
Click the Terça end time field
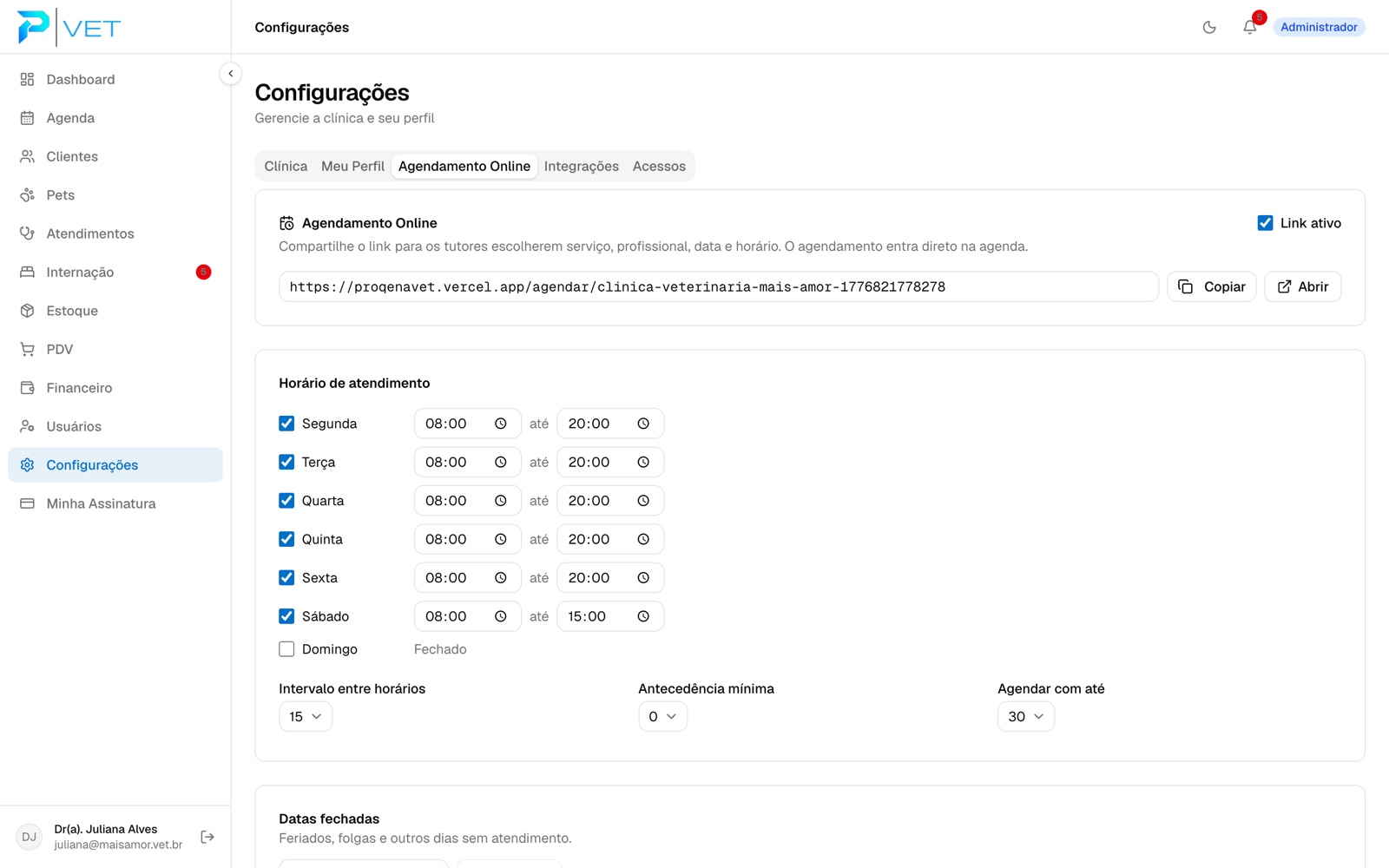click(610, 462)
